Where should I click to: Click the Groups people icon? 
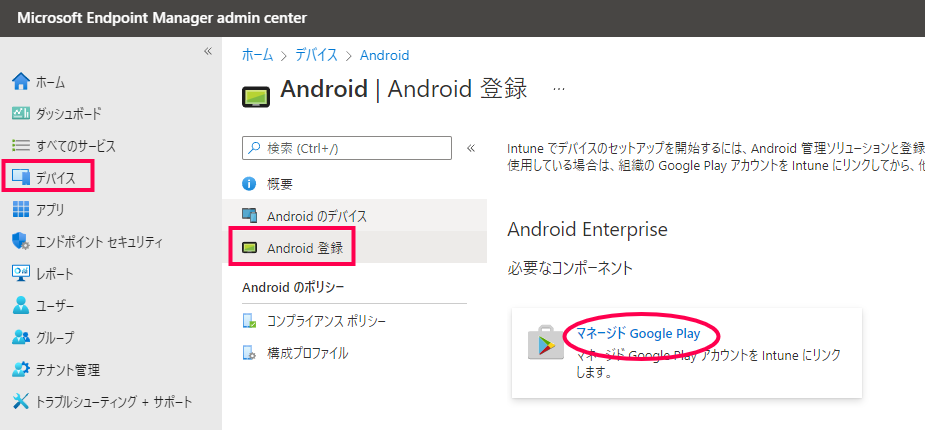(21, 337)
